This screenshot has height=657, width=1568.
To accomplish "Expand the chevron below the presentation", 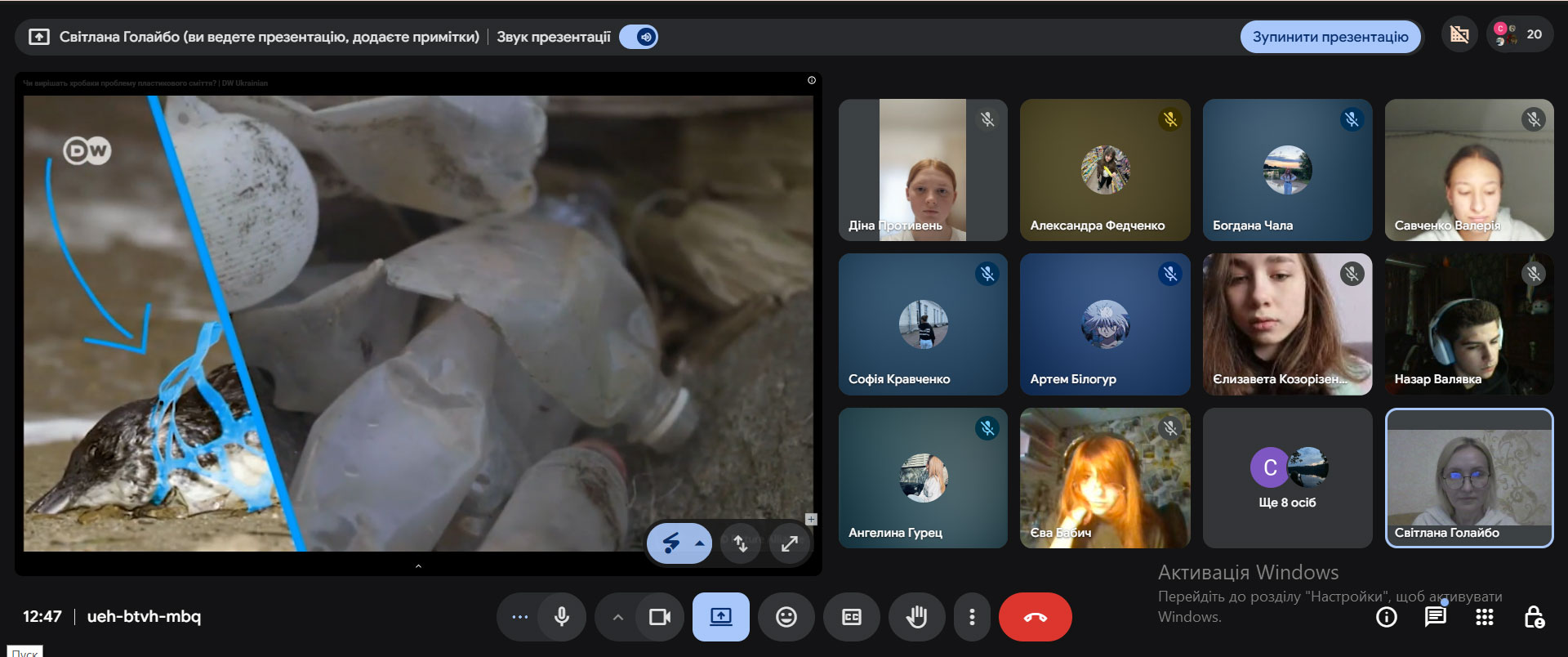I will 418,566.
